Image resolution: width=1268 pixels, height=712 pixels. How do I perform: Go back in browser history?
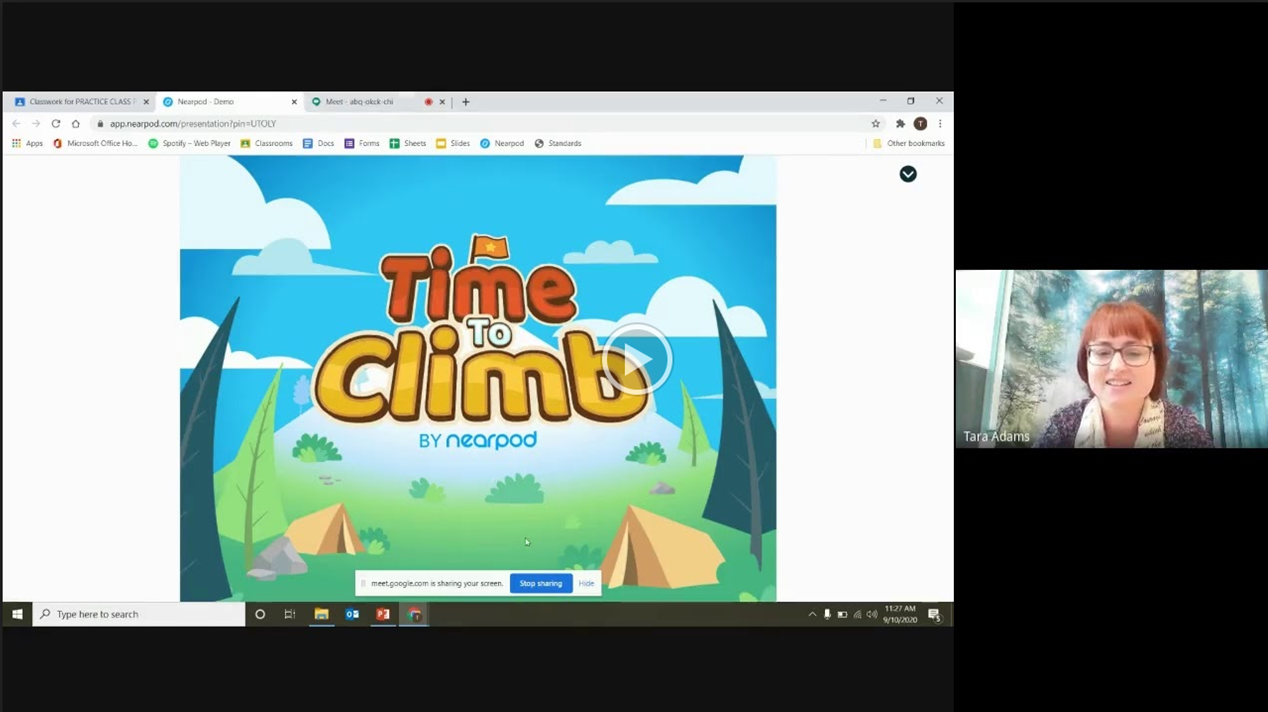pyautogui.click(x=16, y=124)
